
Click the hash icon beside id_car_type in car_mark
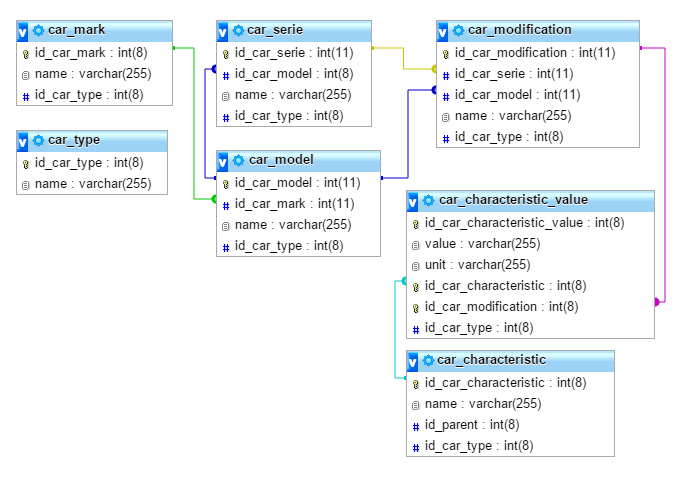[26, 97]
